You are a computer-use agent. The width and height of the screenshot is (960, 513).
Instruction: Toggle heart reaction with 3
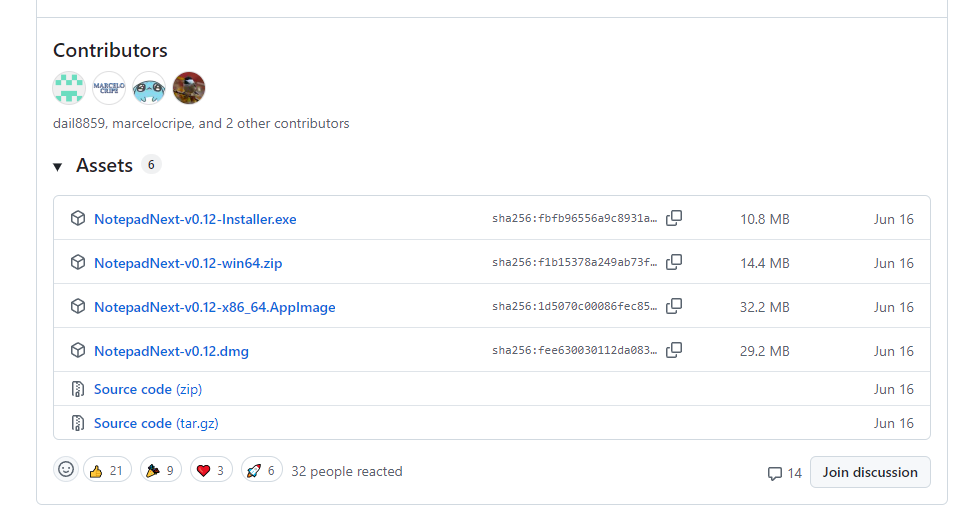[211, 471]
